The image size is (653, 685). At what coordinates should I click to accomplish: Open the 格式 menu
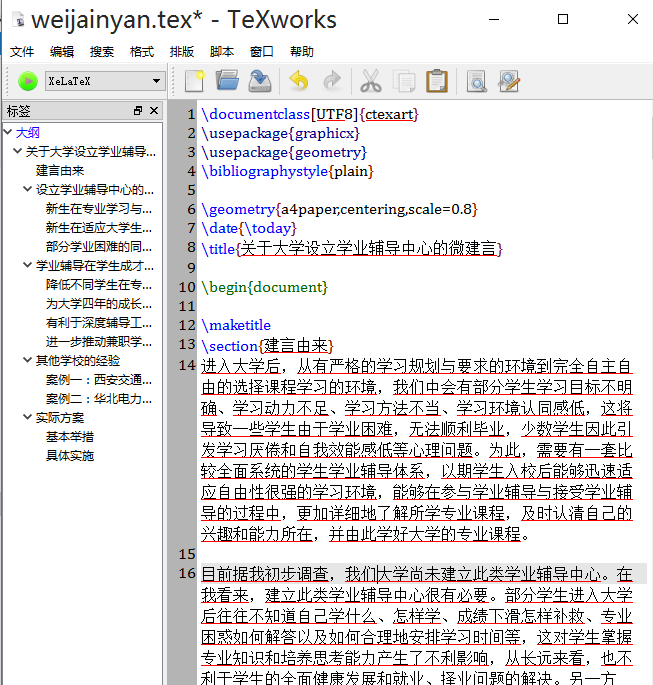(142, 52)
